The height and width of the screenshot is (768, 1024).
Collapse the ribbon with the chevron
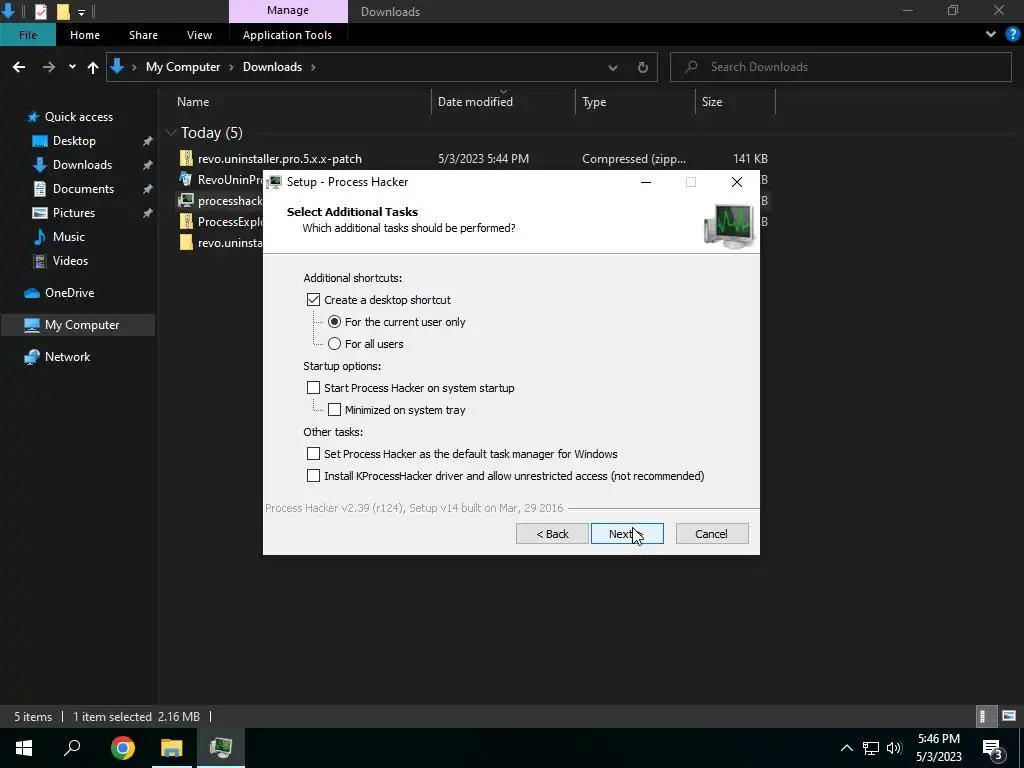point(991,35)
